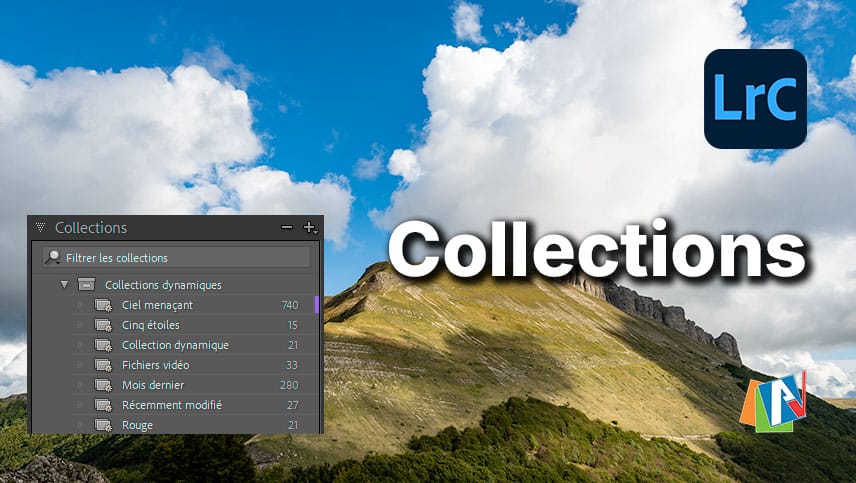The width and height of the screenshot is (856, 483).
Task: Select the Mois dernier collection
Action: click(153, 385)
